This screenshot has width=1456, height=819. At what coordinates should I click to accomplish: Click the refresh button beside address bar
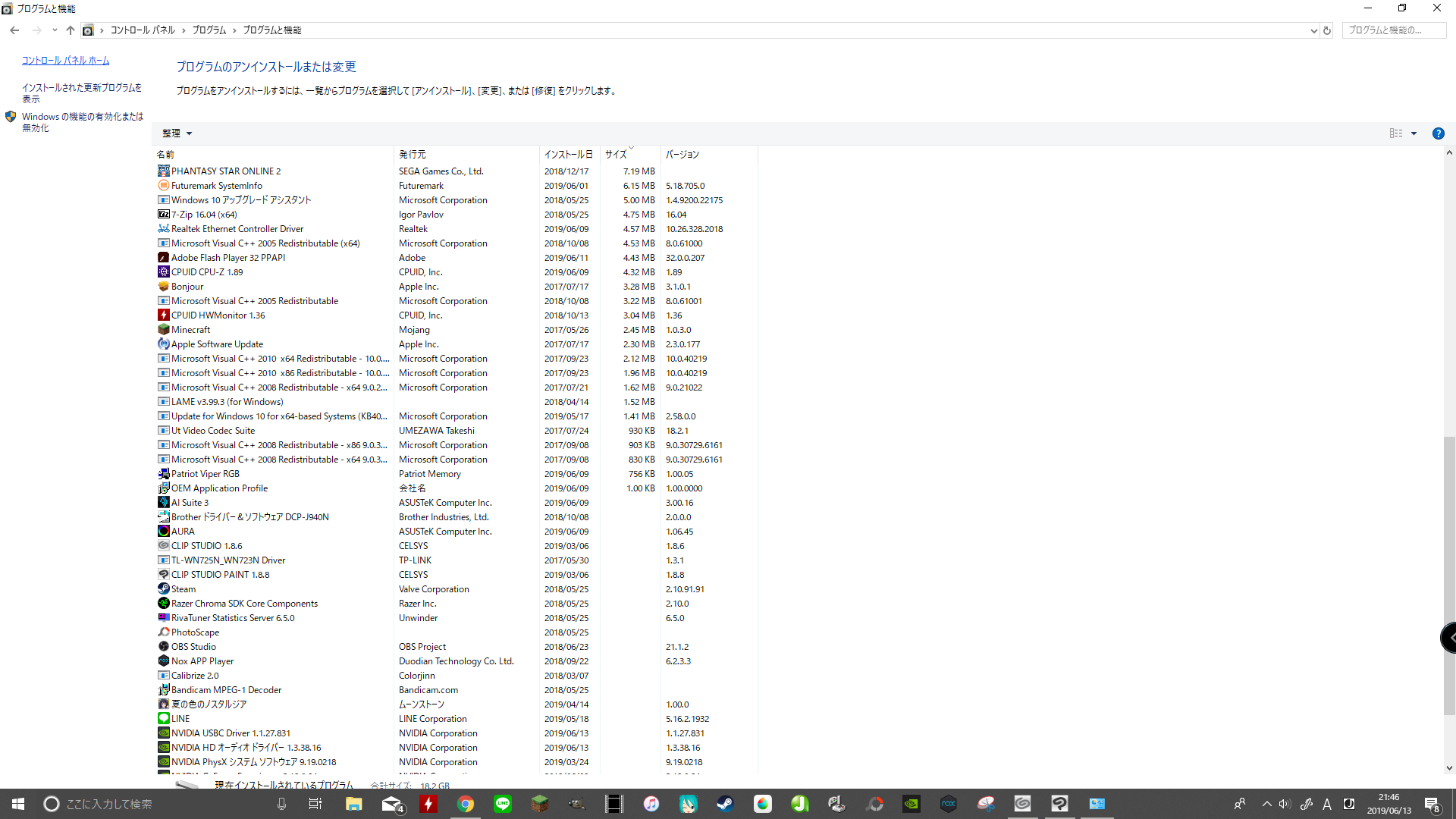point(1327,30)
